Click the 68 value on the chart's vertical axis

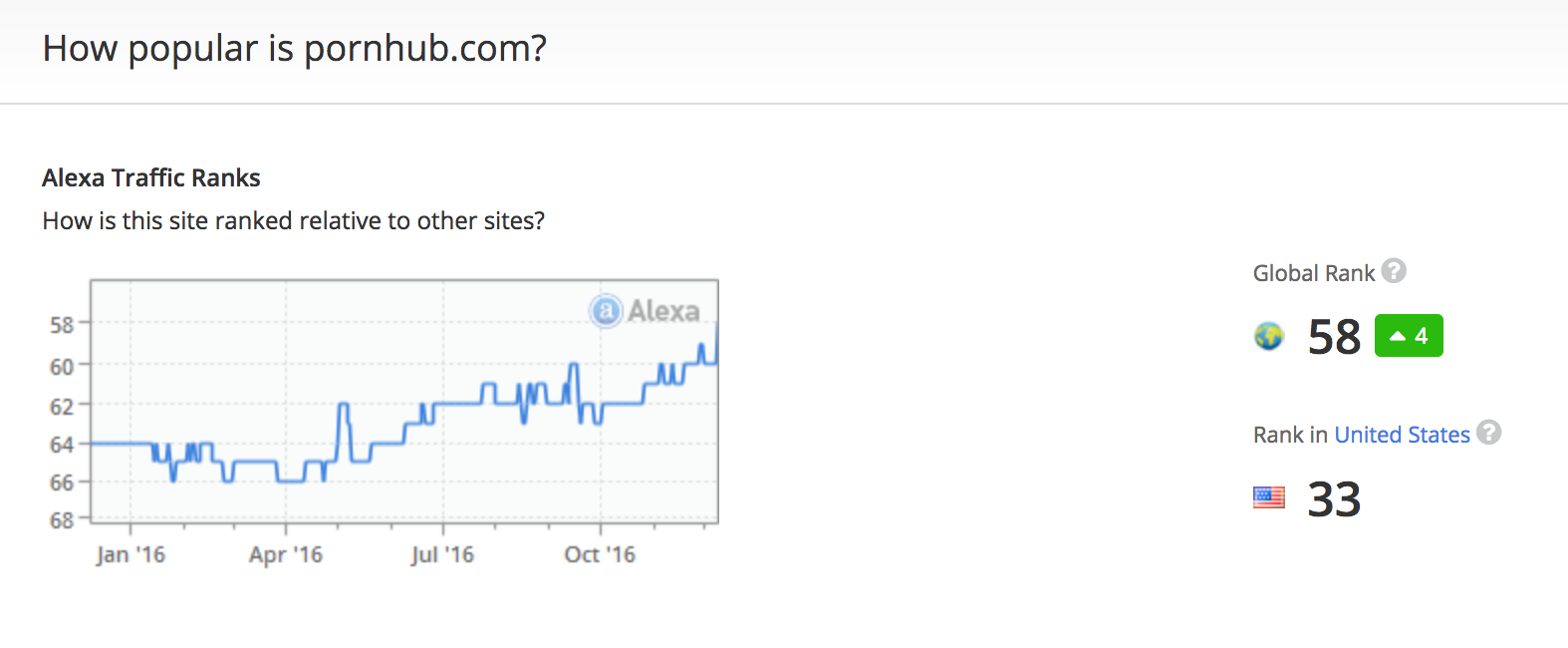pos(62,520)
